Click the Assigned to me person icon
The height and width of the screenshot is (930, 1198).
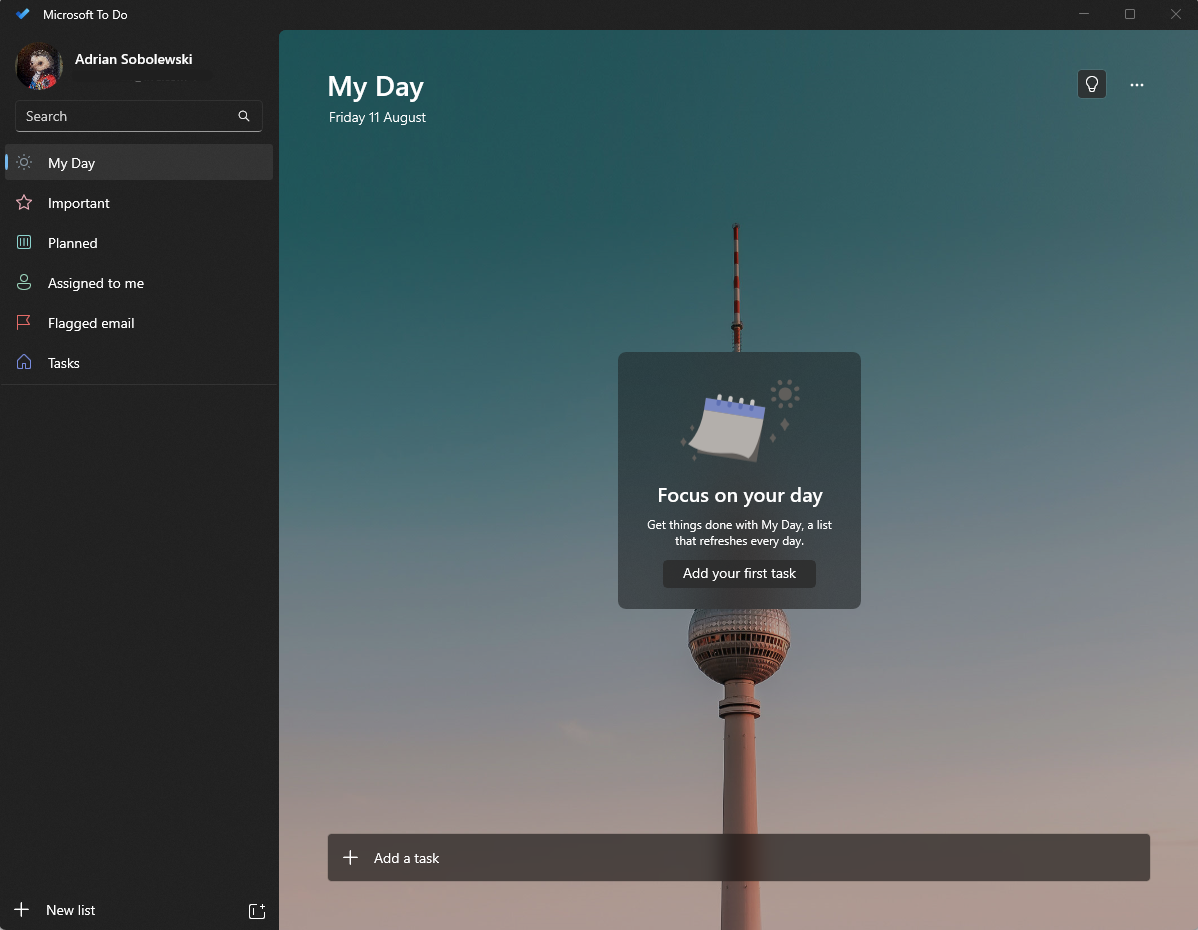24,283
